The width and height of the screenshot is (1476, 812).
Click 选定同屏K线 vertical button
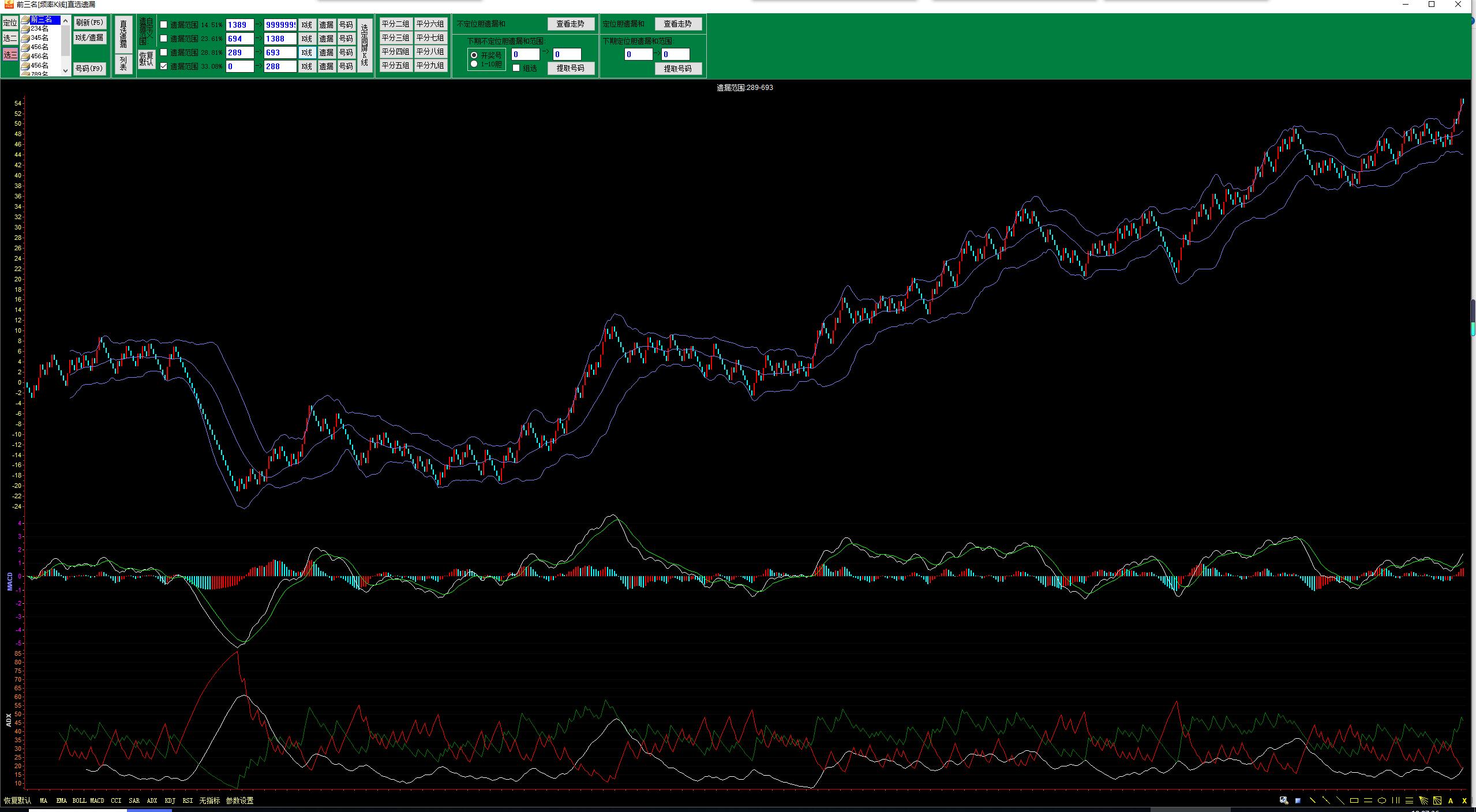(x=364, y=45)
